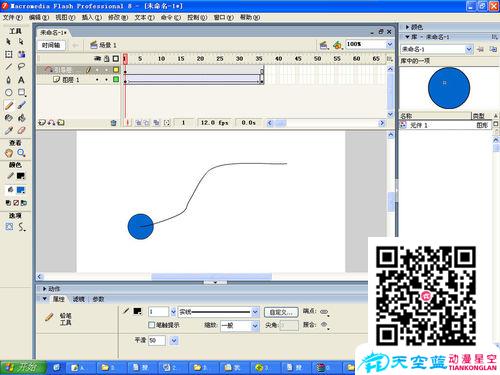This screenshot has height=375, width=500.
Task: Click the delete layer trash icon
Action: pyautogui.click(x=114, y=123)
